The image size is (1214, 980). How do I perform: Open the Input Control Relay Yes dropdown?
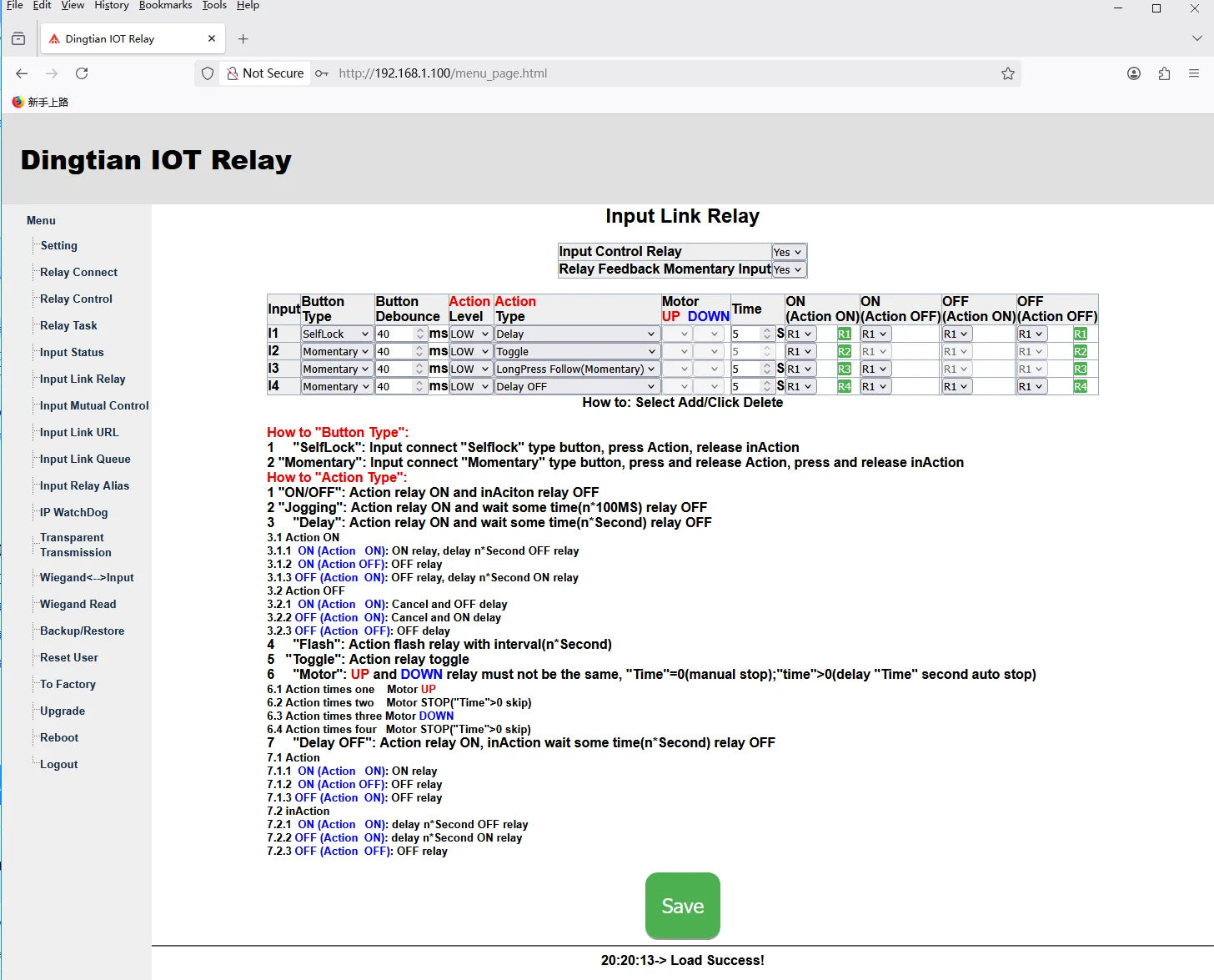(789, 252)
